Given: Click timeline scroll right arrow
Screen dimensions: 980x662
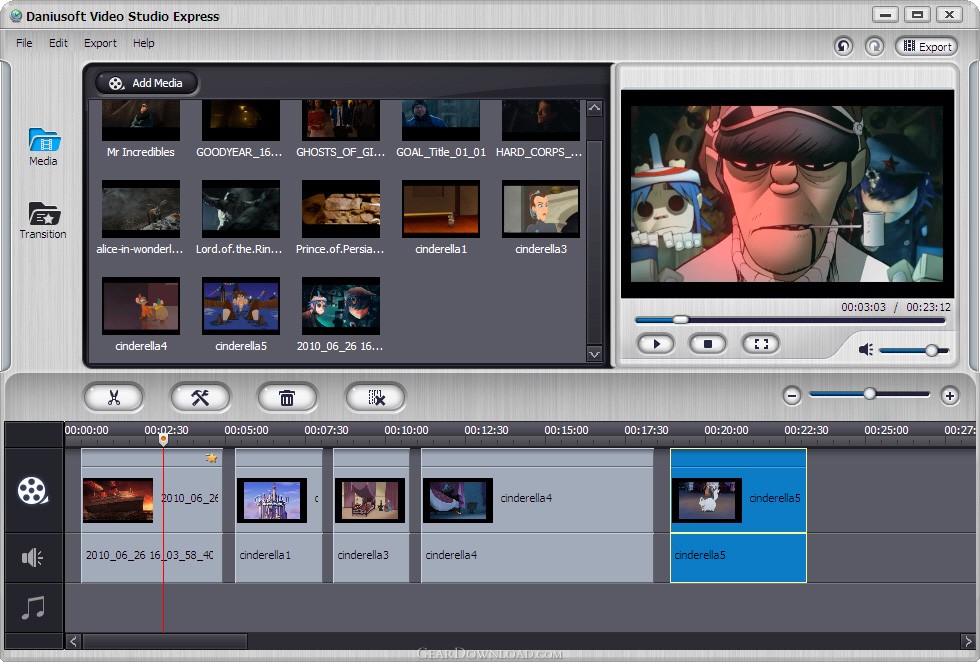Looking at the screenshot, I should point(968,641).
